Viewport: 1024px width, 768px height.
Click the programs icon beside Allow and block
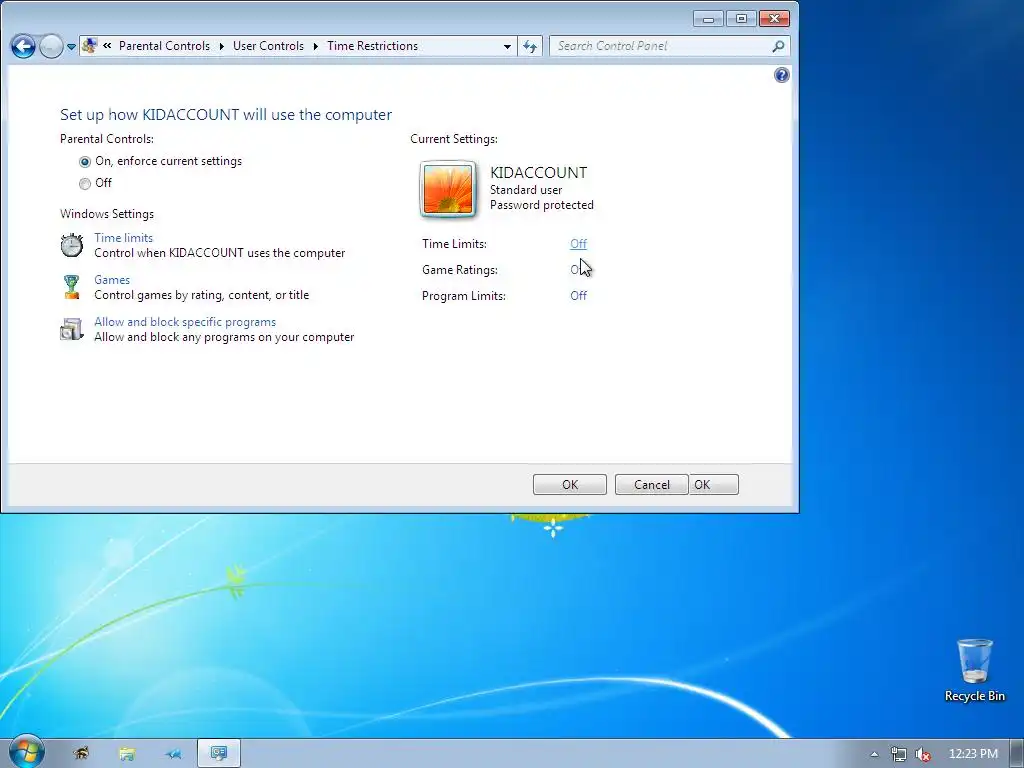point(72,329)
